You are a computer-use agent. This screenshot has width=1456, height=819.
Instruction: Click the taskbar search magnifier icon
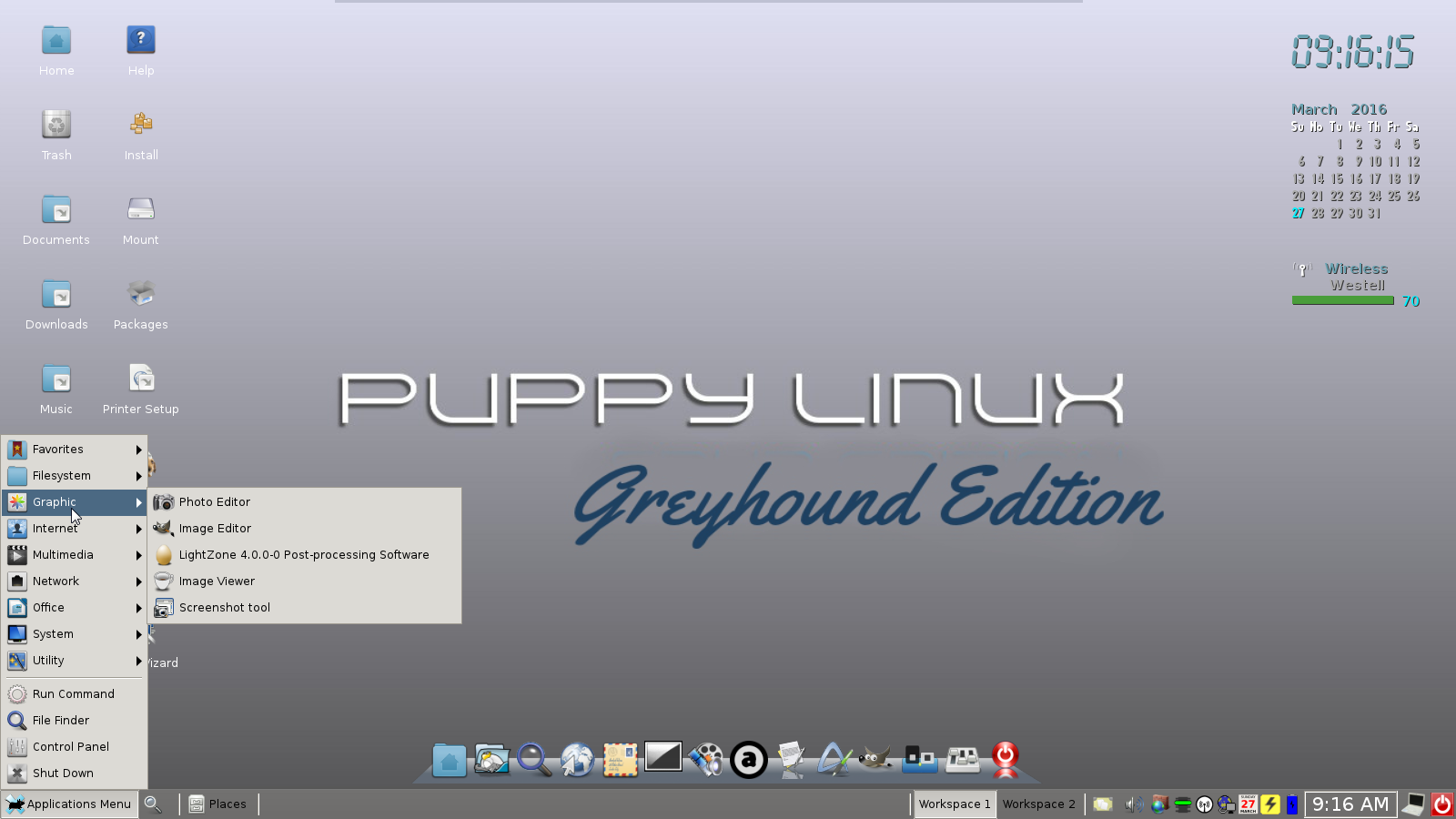153,804
